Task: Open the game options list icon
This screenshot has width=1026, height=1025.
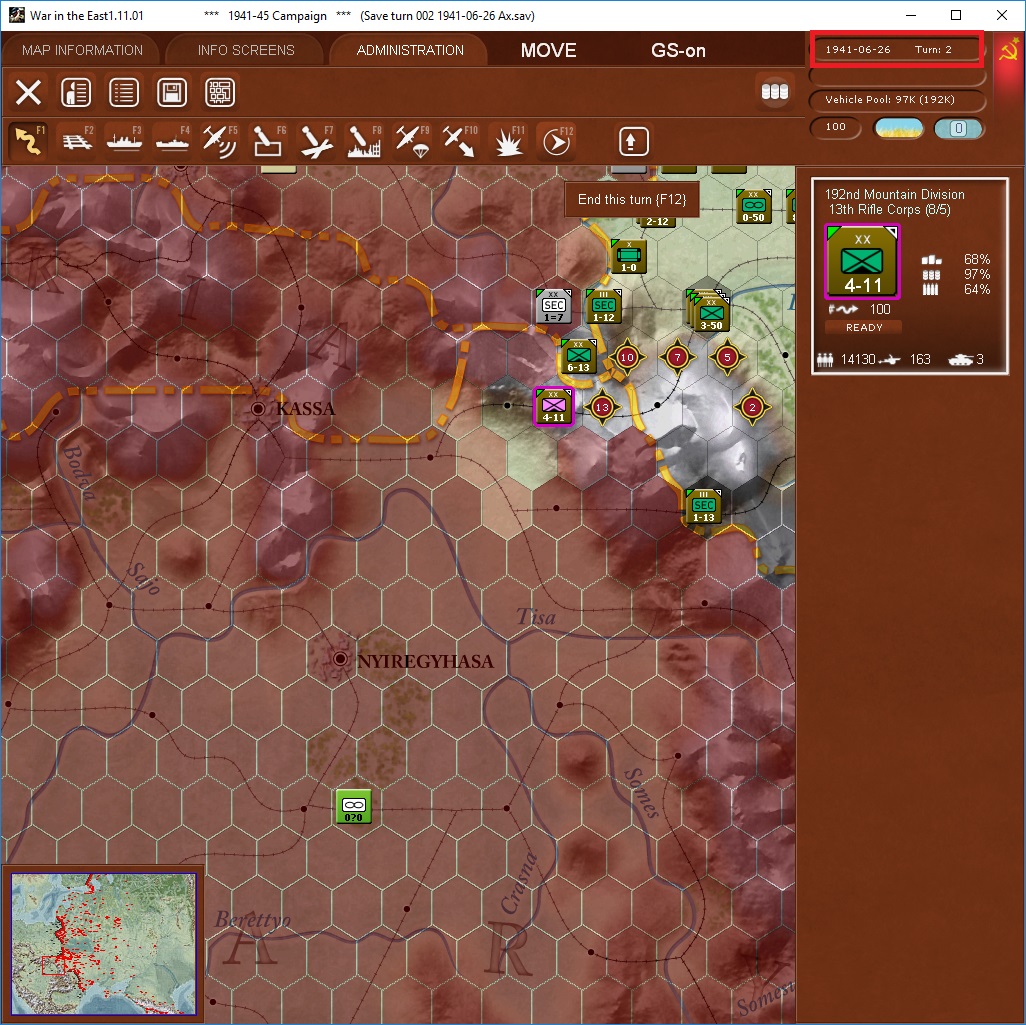Action: tap(124, 92)
